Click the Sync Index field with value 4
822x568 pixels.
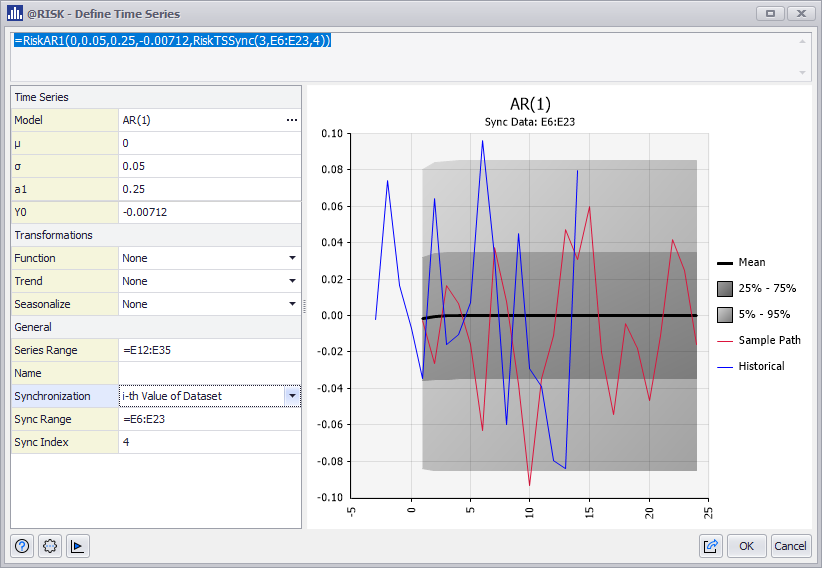[x=208, y=442]
